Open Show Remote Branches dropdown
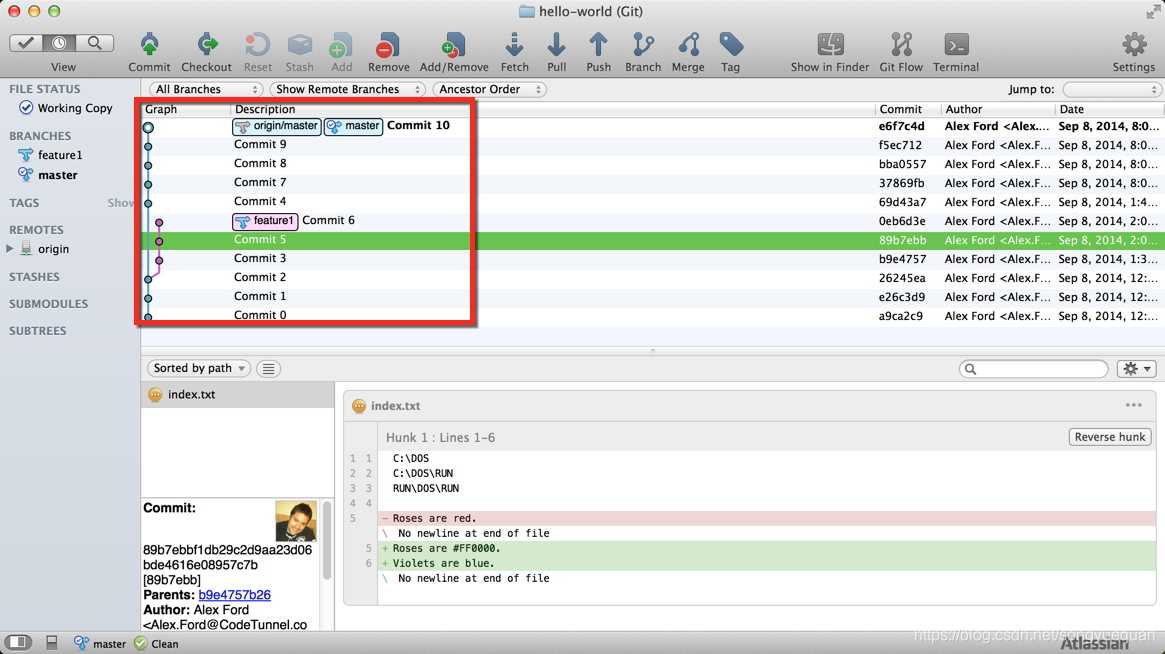Image resolution: width=1165 pixels, height=654 pixels. 347,89
